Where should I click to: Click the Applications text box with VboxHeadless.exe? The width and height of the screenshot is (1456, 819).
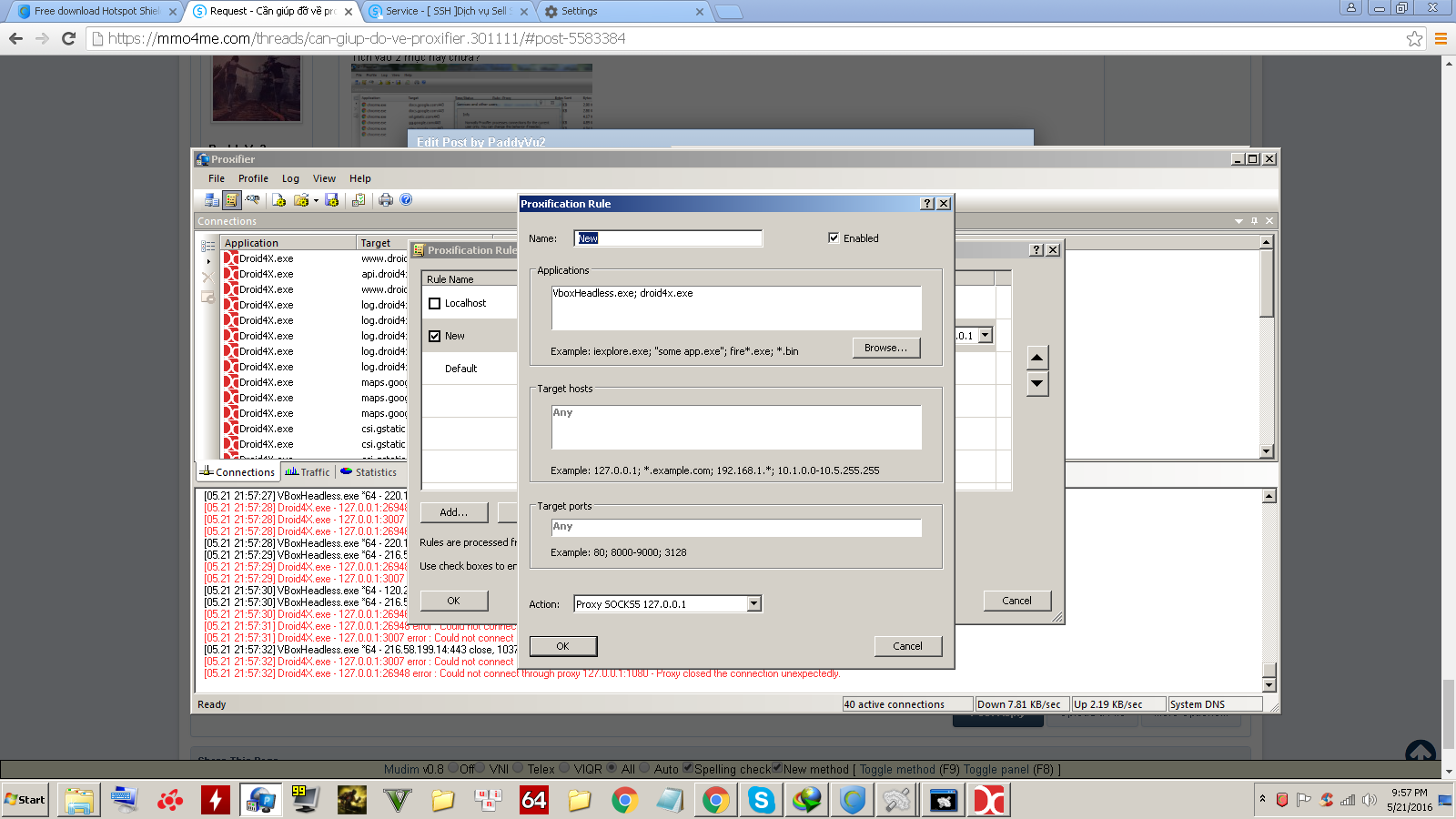(x=736, y=308)
